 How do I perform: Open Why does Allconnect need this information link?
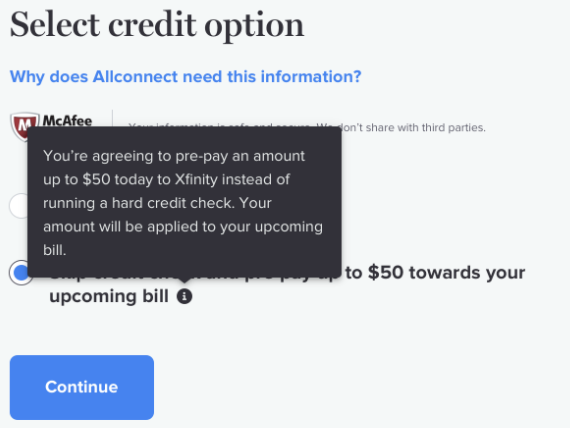(185, 77)
